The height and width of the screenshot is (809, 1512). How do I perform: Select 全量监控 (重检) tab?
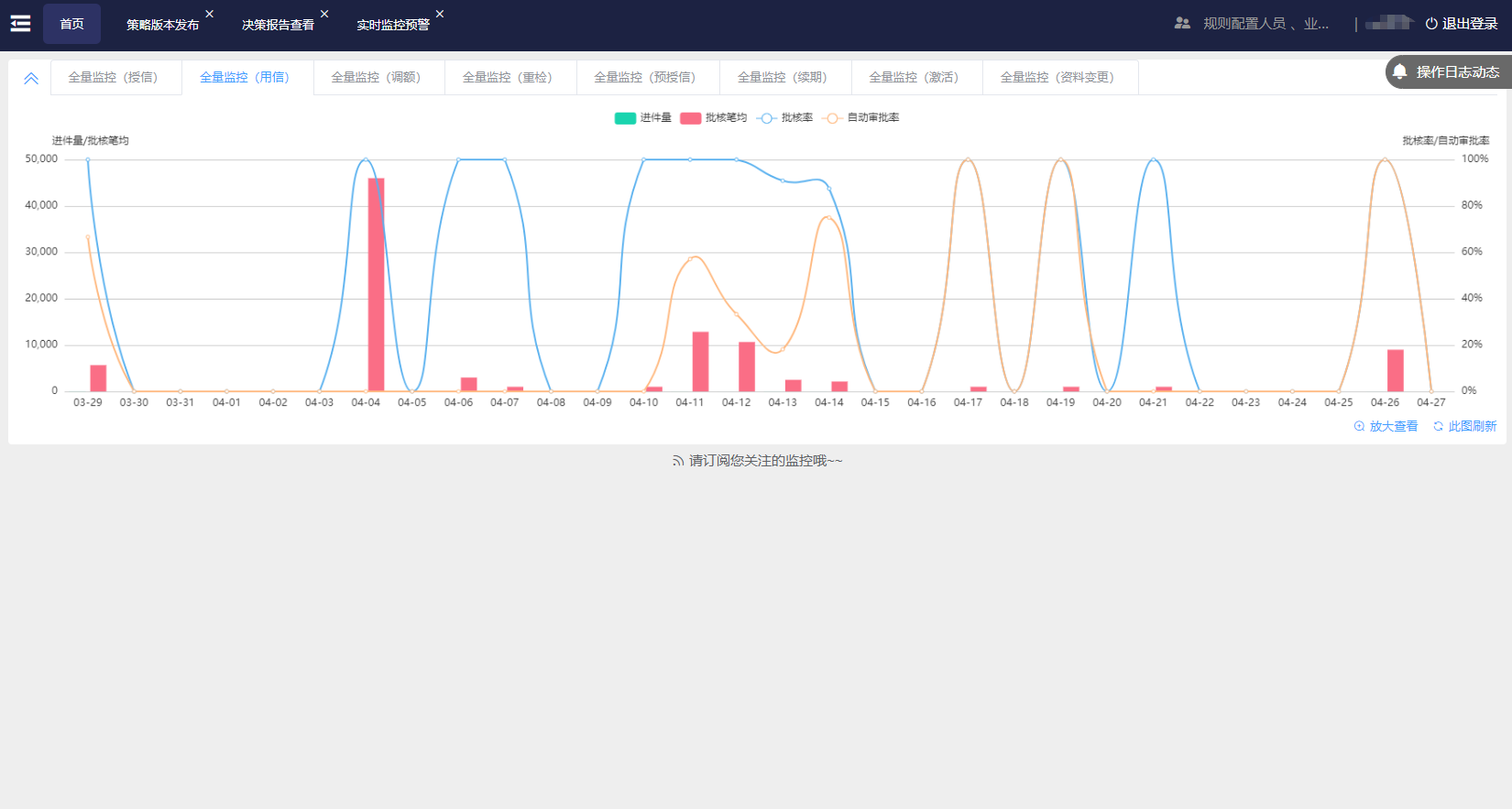pyautogui.click(x=510, y=78)
